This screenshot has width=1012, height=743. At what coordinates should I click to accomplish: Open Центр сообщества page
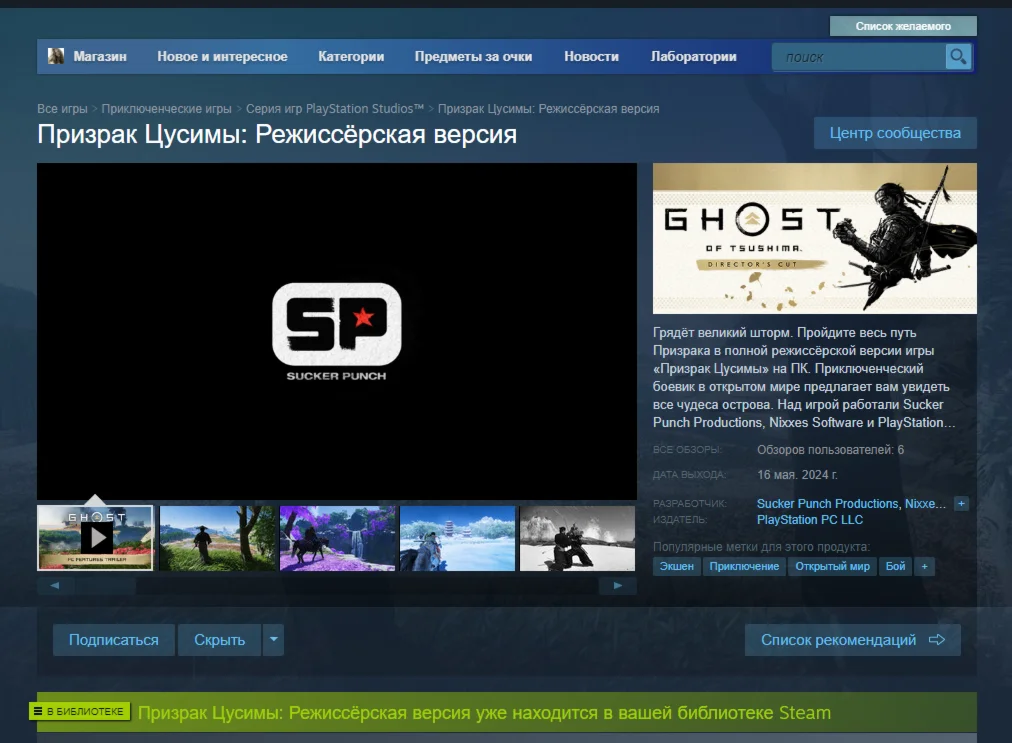(895, 133)
